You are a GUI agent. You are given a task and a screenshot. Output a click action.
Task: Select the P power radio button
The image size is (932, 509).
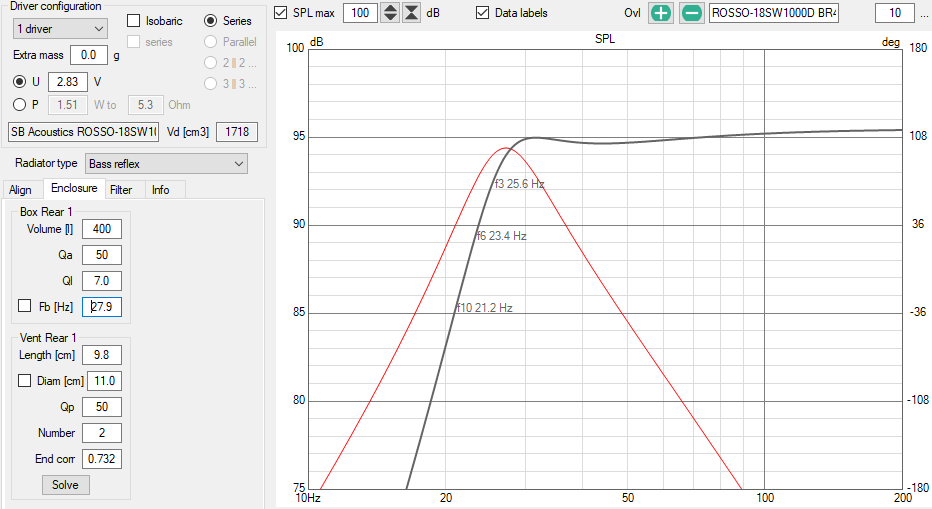(20, 105)
